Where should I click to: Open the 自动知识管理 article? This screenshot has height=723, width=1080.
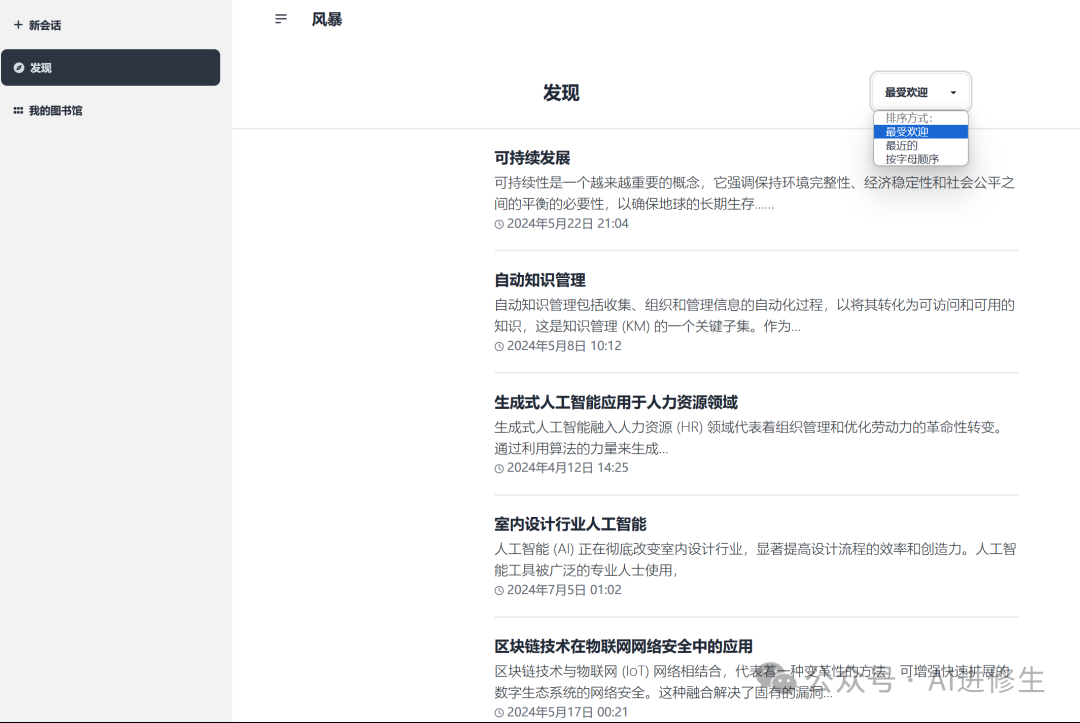tap(539, 280)
